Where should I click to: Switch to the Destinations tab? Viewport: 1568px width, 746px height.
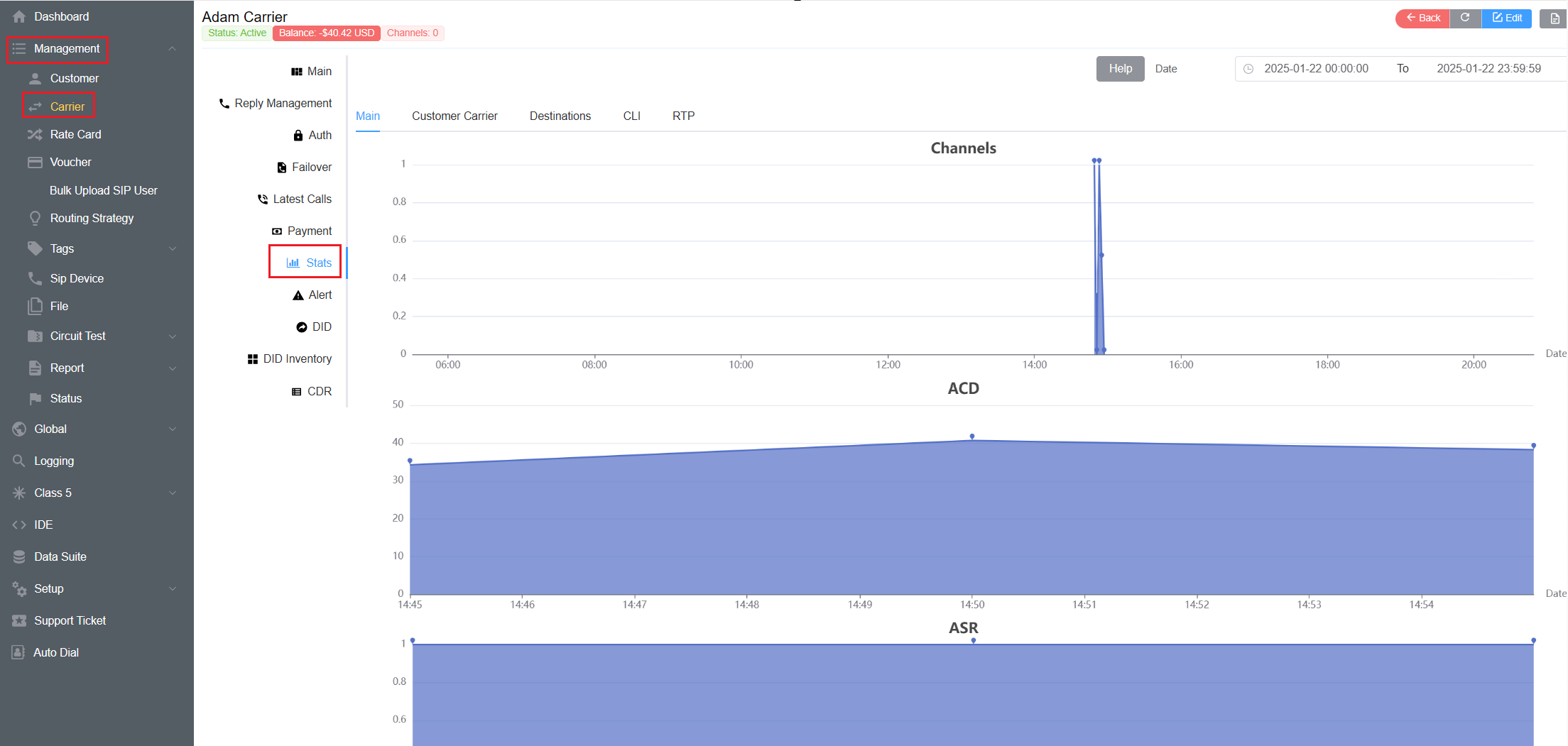click(x=560, y=116)
